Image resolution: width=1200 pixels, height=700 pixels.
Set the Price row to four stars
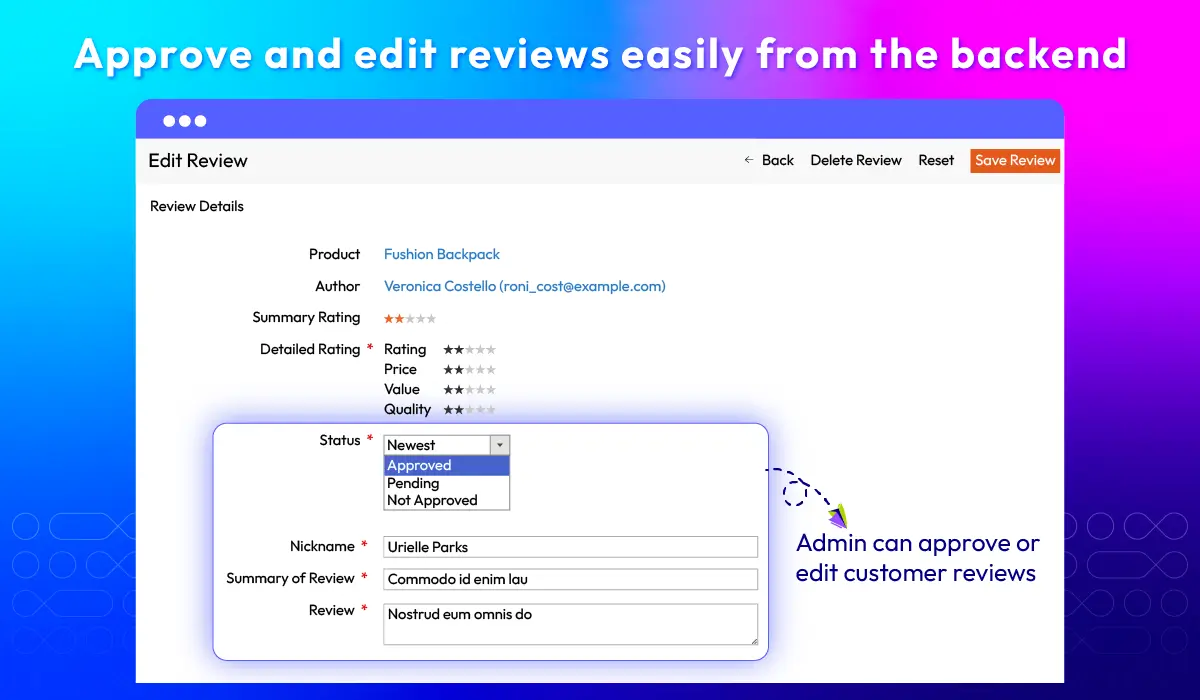(x=481, y=370)
